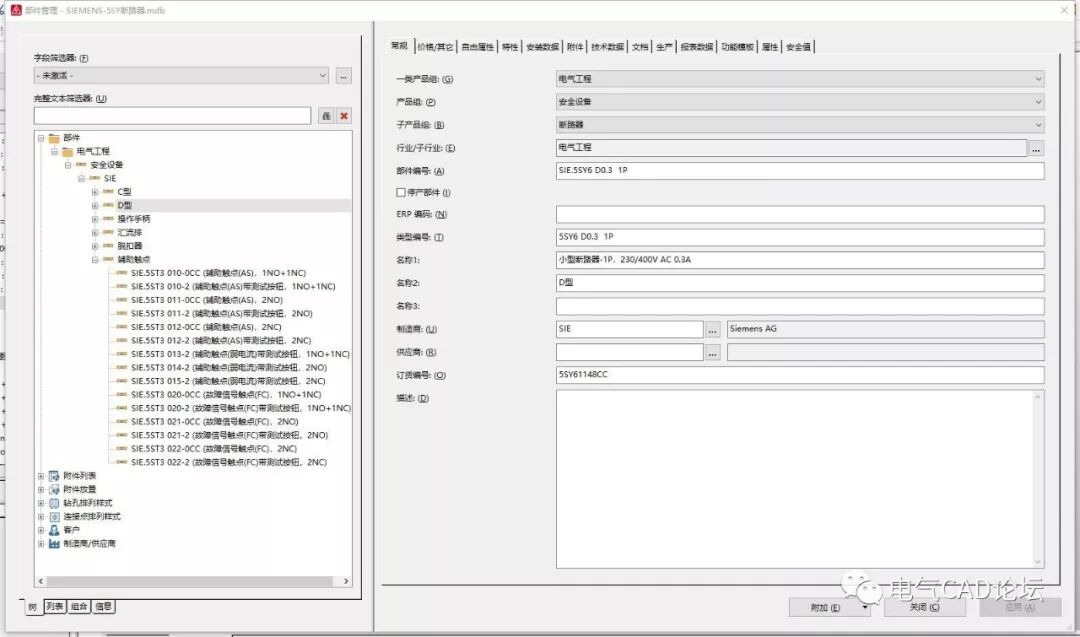Expand the 脱扣器 tree node
This screenshot has width=1080, height=637.
click(x=95, y=246)
